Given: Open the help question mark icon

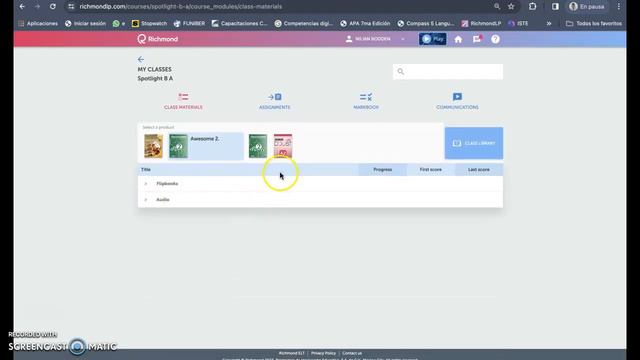Looking at the screenshot, I should point(495,39).
